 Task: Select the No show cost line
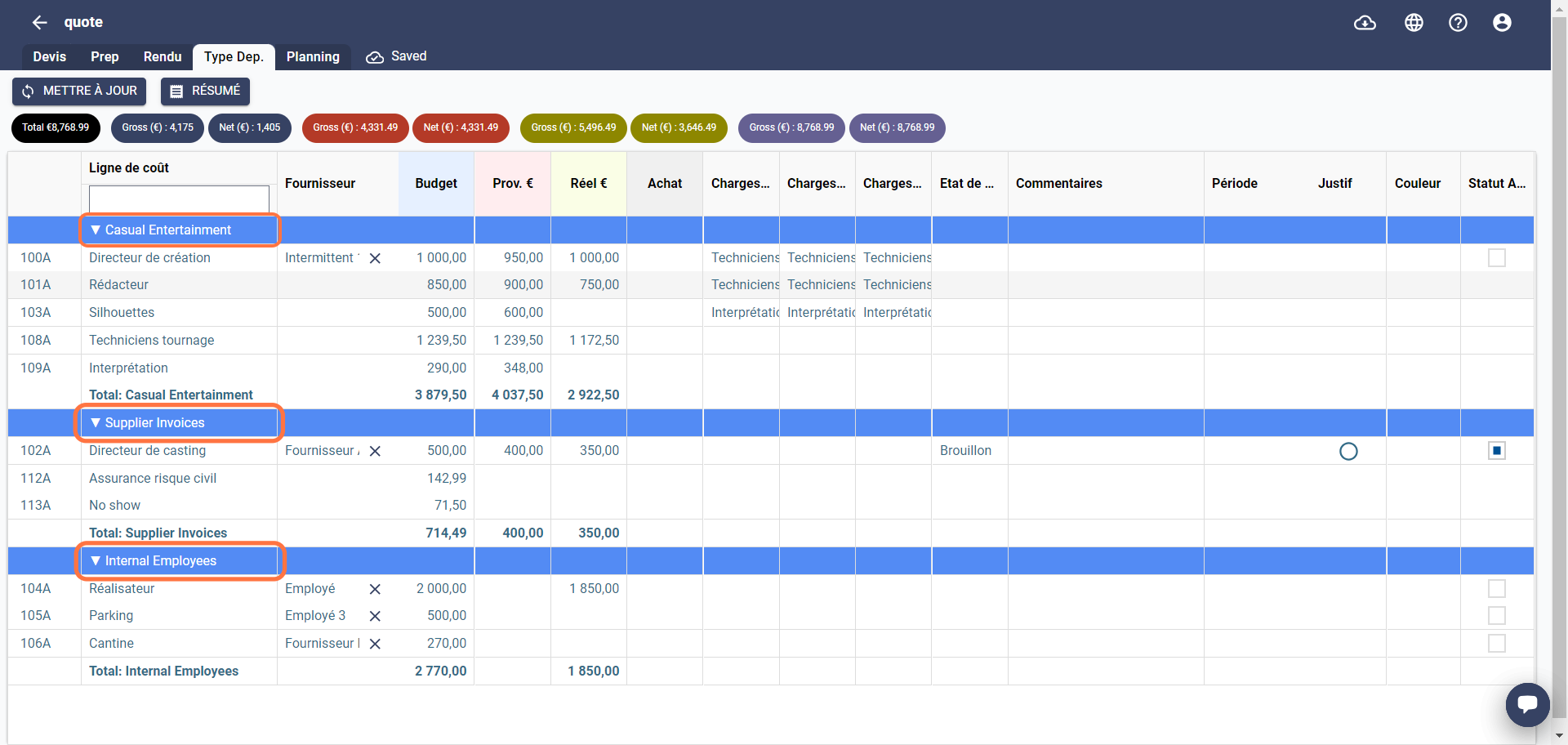tap(114, 506)
